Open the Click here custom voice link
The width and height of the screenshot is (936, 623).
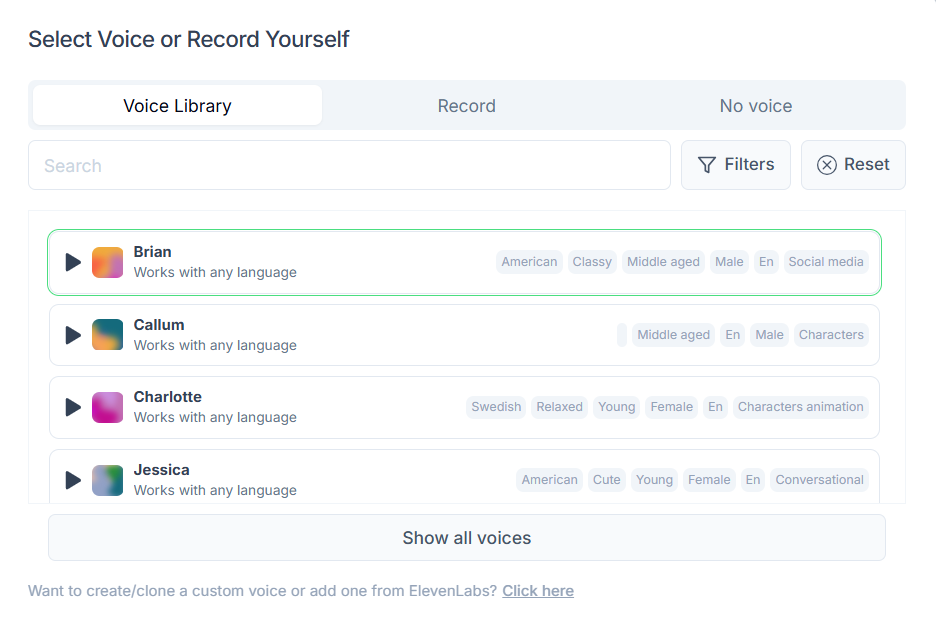point(538,591)
